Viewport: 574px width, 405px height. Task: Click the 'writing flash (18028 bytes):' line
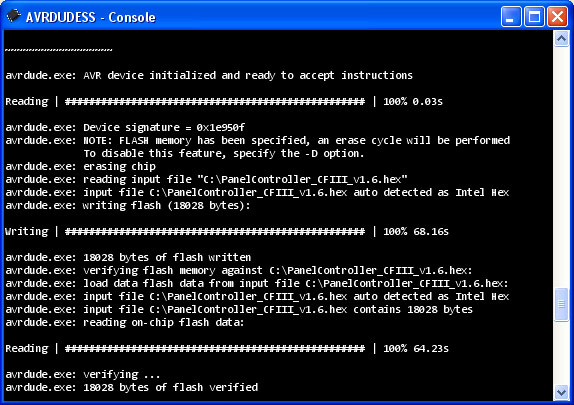[x=128, y=205]
